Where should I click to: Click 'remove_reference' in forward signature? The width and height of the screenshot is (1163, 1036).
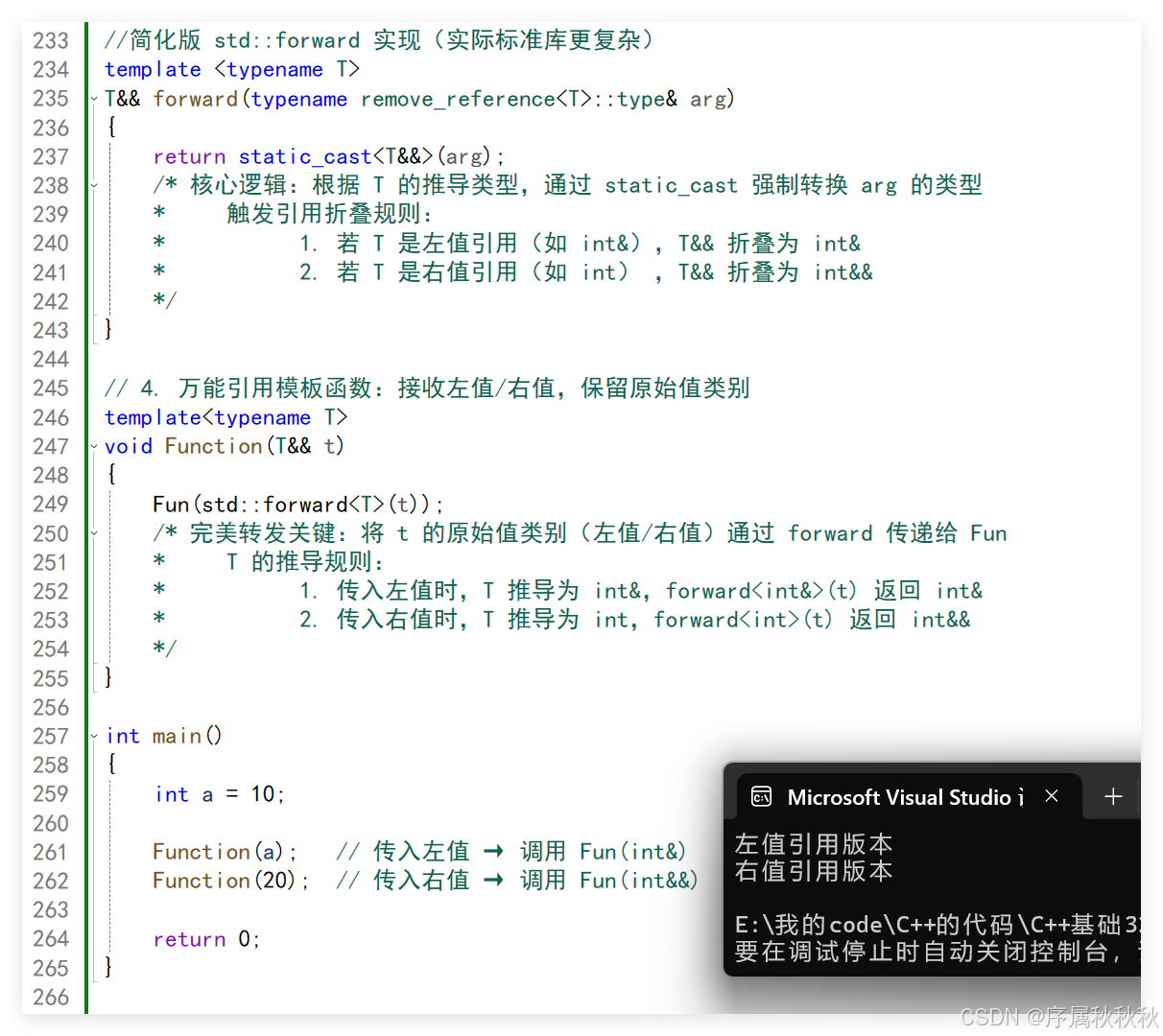pyautogui.click(x=458, y=99)
